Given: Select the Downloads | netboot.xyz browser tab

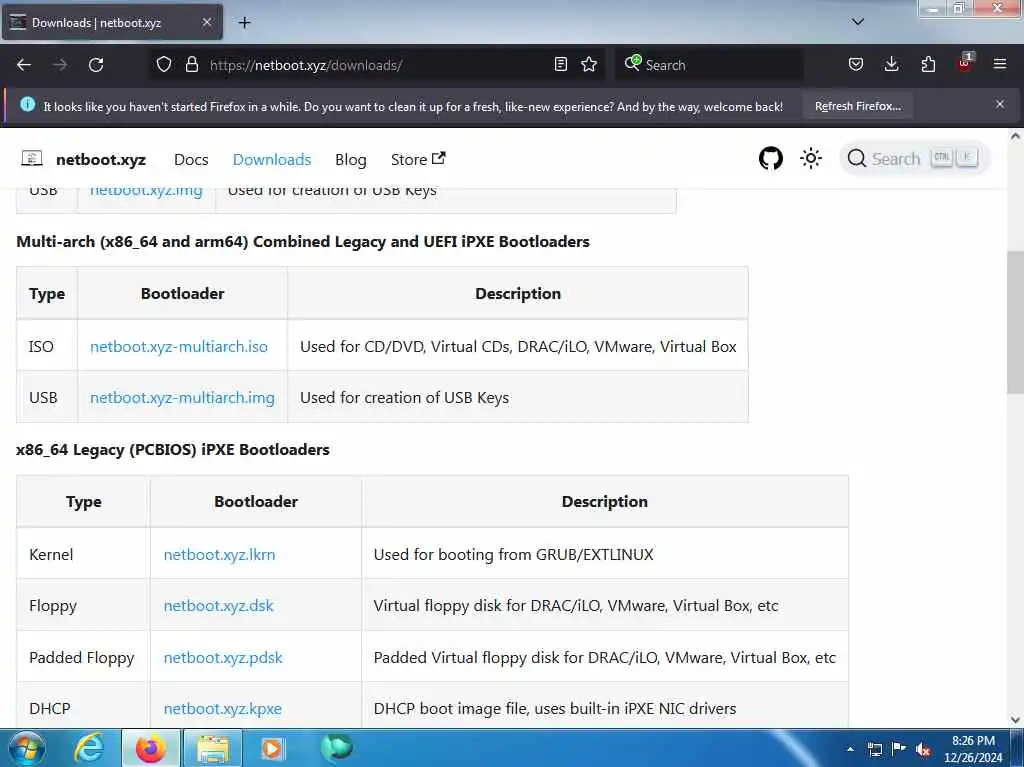Looking at the screenshot, I should click(112, 22).
